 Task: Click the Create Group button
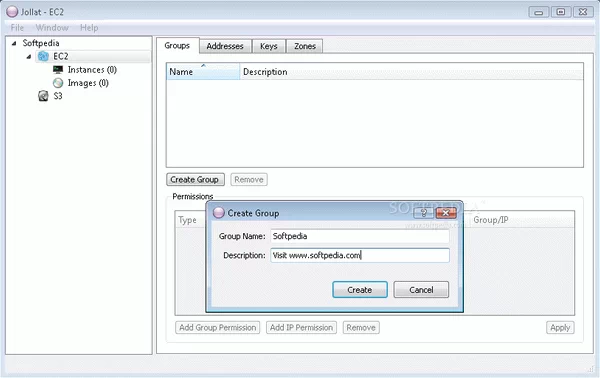point(195,179)
